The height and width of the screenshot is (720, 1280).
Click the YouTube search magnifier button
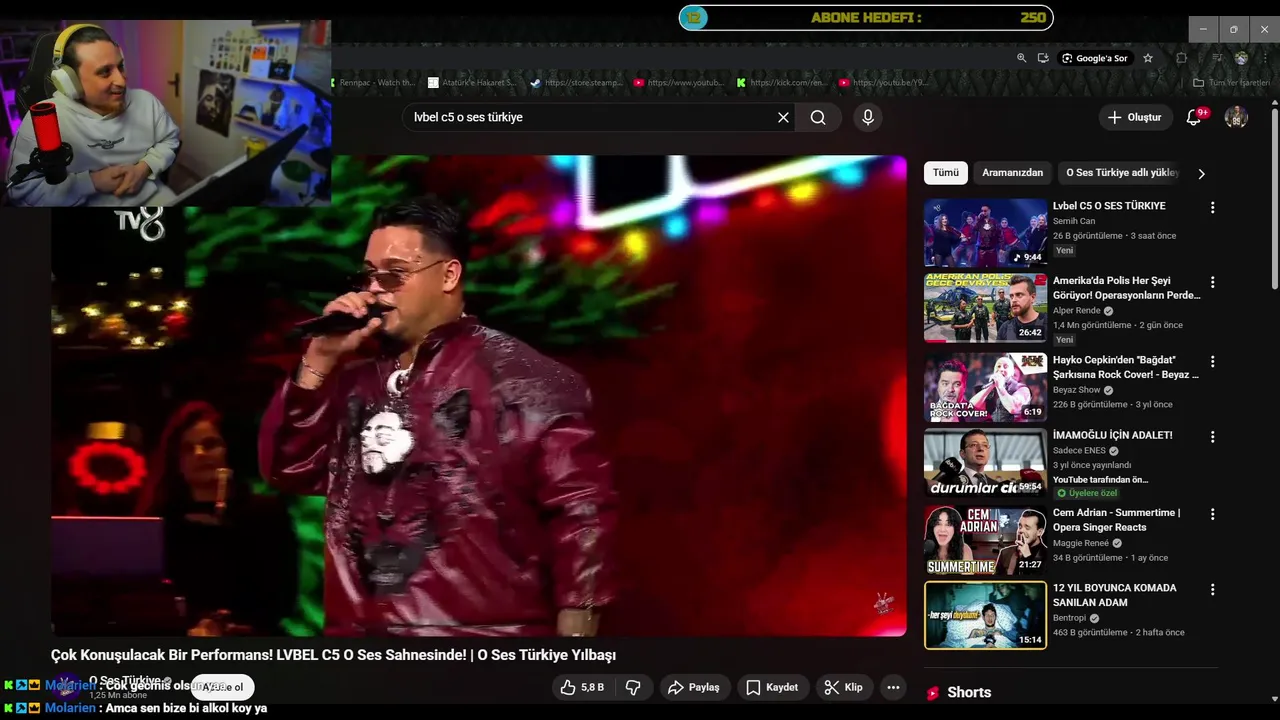point(818,117)
